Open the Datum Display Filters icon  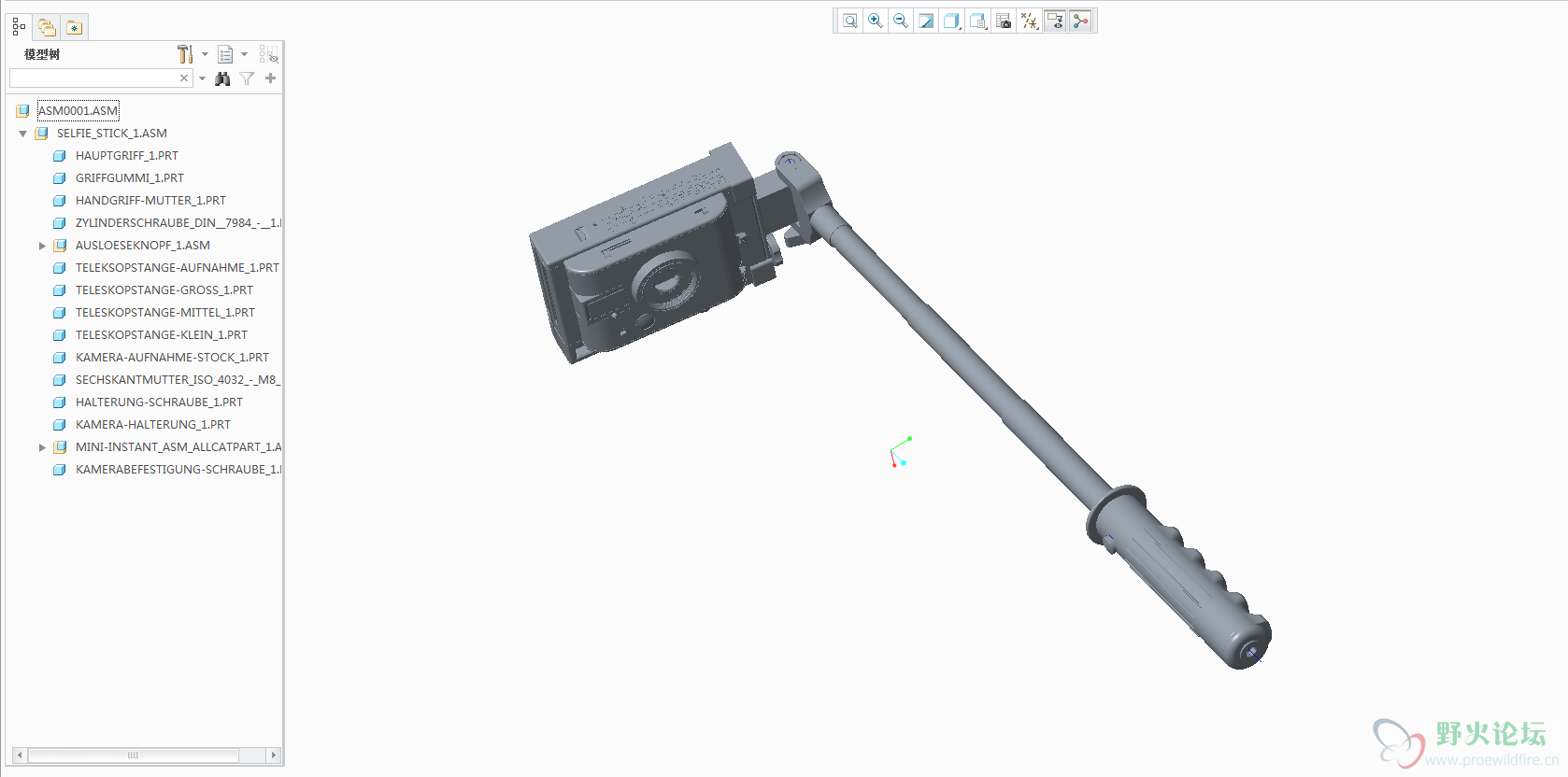click(1030, 21)
